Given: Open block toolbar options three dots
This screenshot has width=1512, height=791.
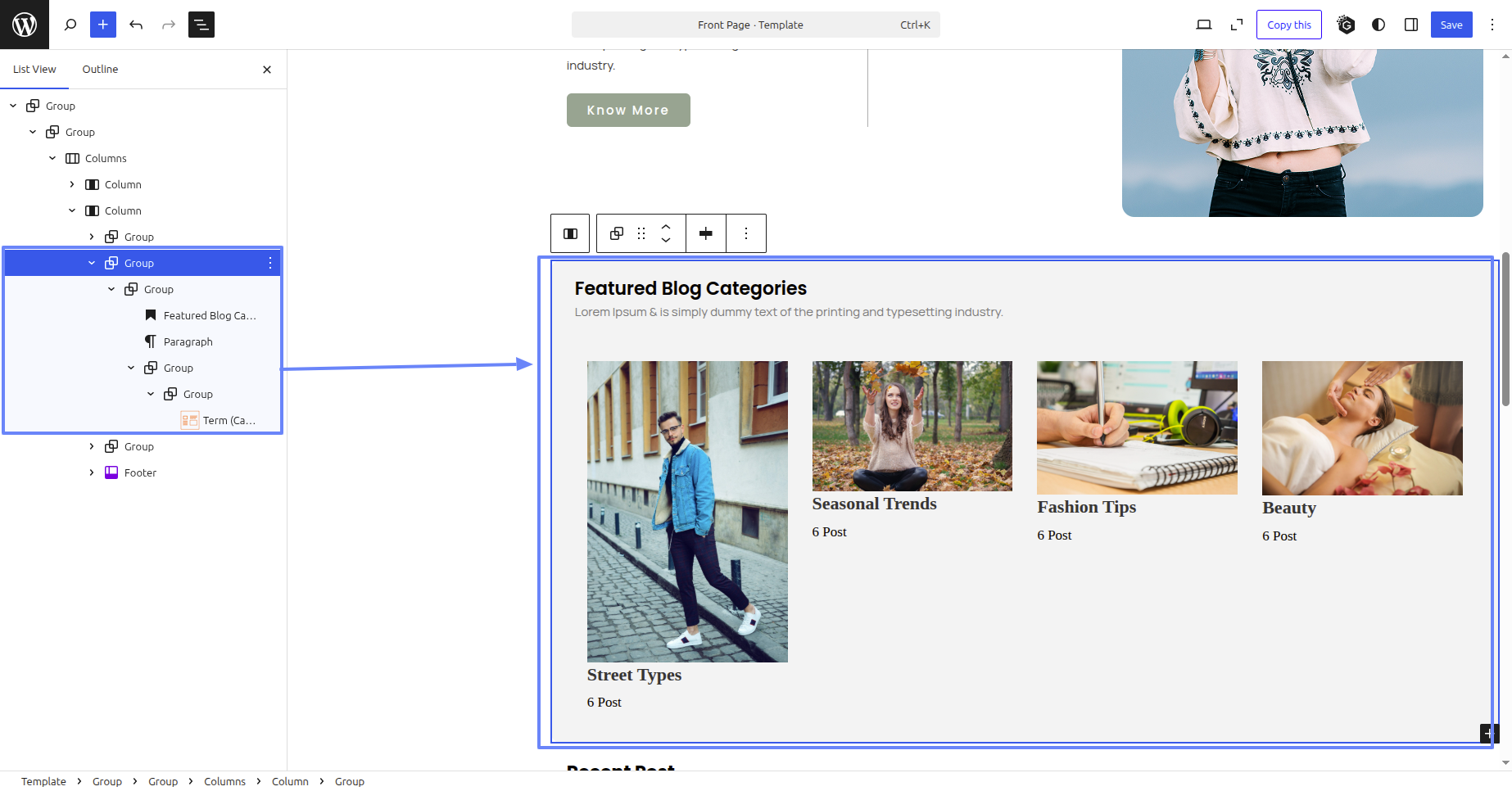Looking at the screenshot, I should (746, 233).
